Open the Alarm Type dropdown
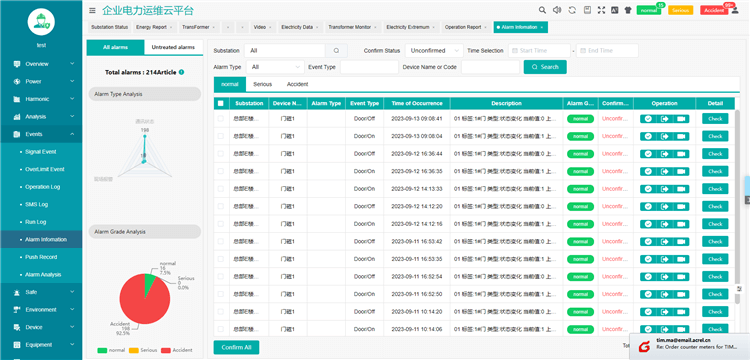This screenshot has height=360, width=750. click(275, 67)
